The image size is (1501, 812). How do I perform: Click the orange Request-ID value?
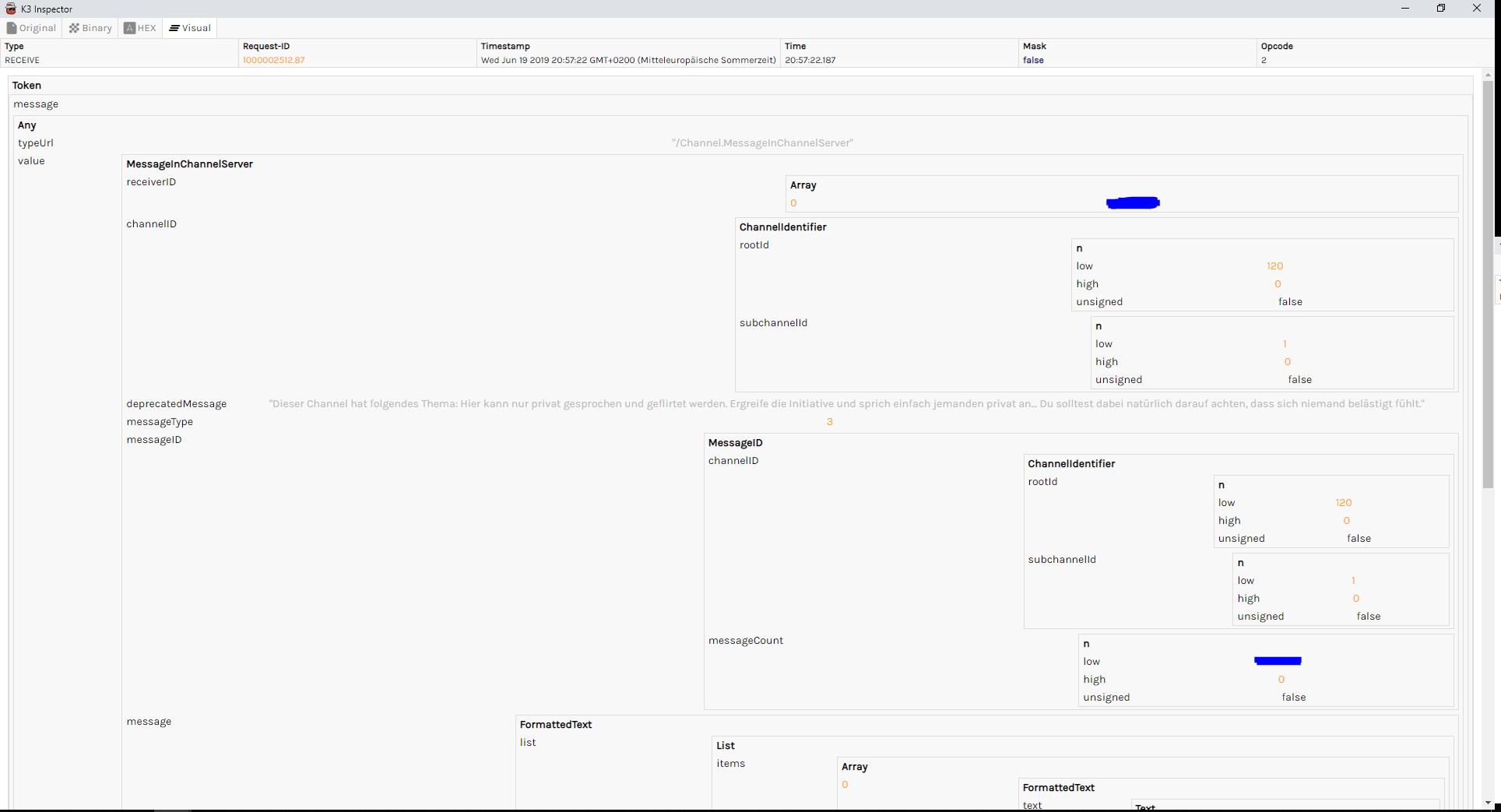[x=273, y=60]
